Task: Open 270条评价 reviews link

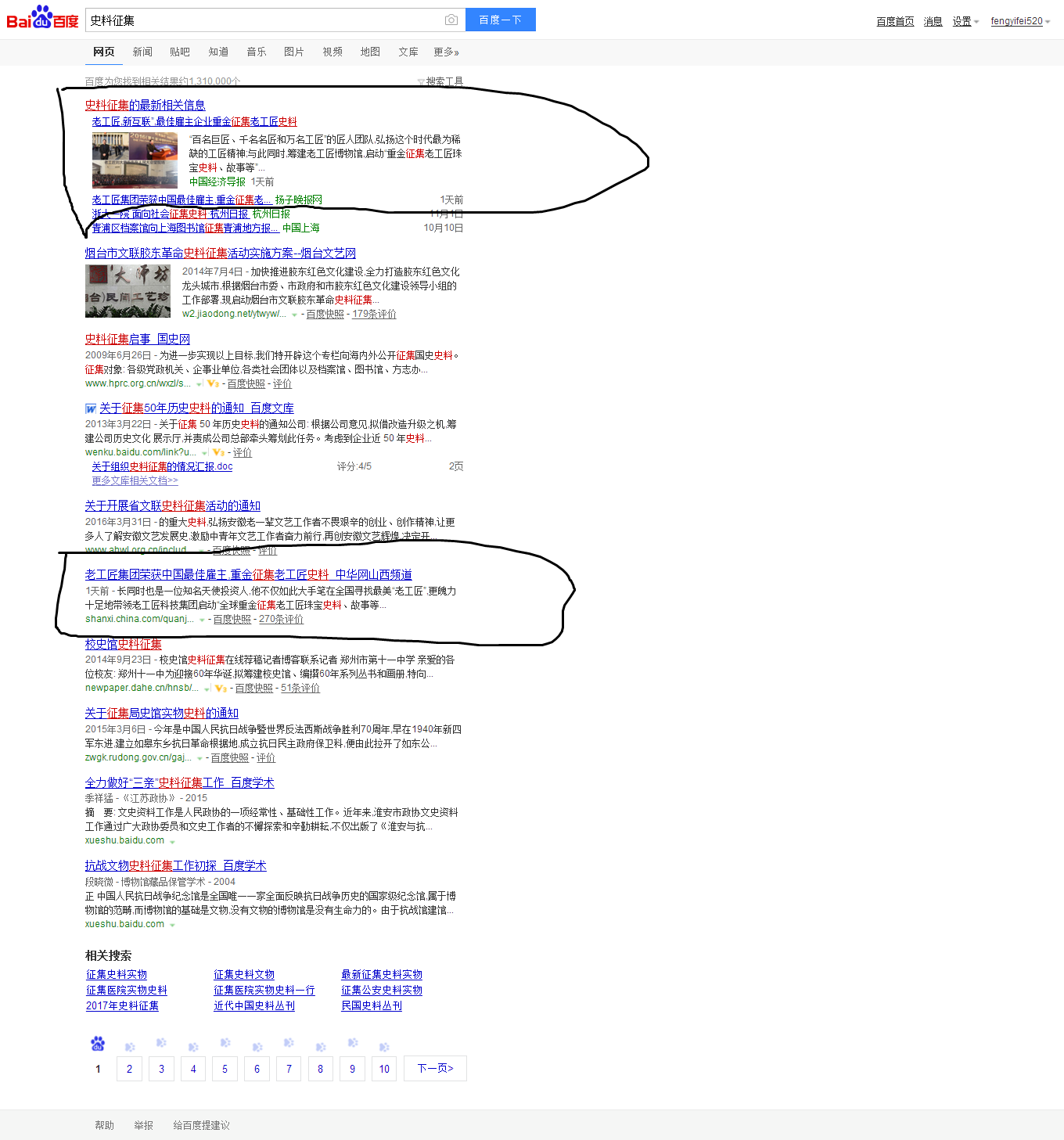Action: click(281, 619)
